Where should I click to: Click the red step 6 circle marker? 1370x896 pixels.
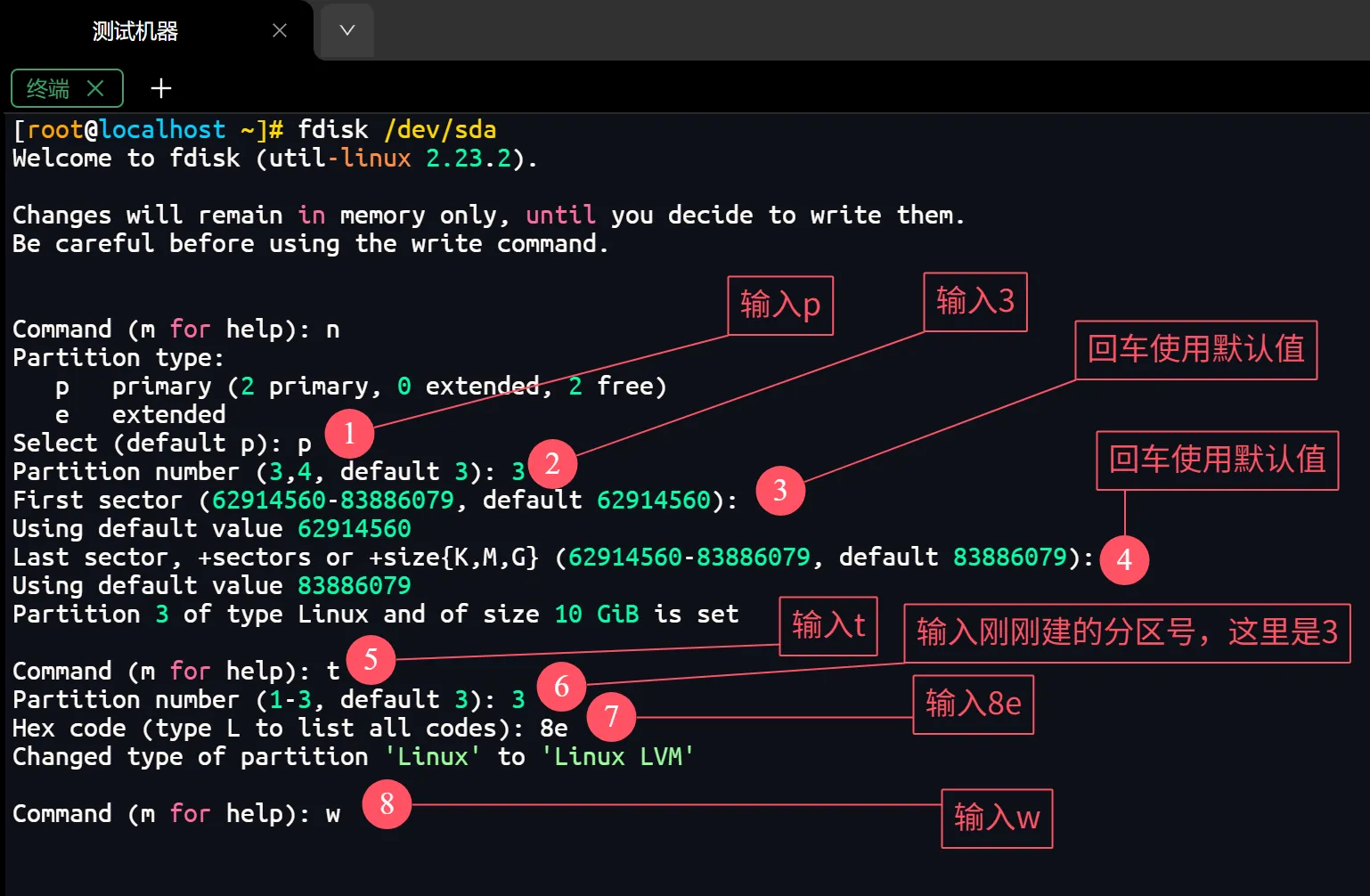(561, 686)
